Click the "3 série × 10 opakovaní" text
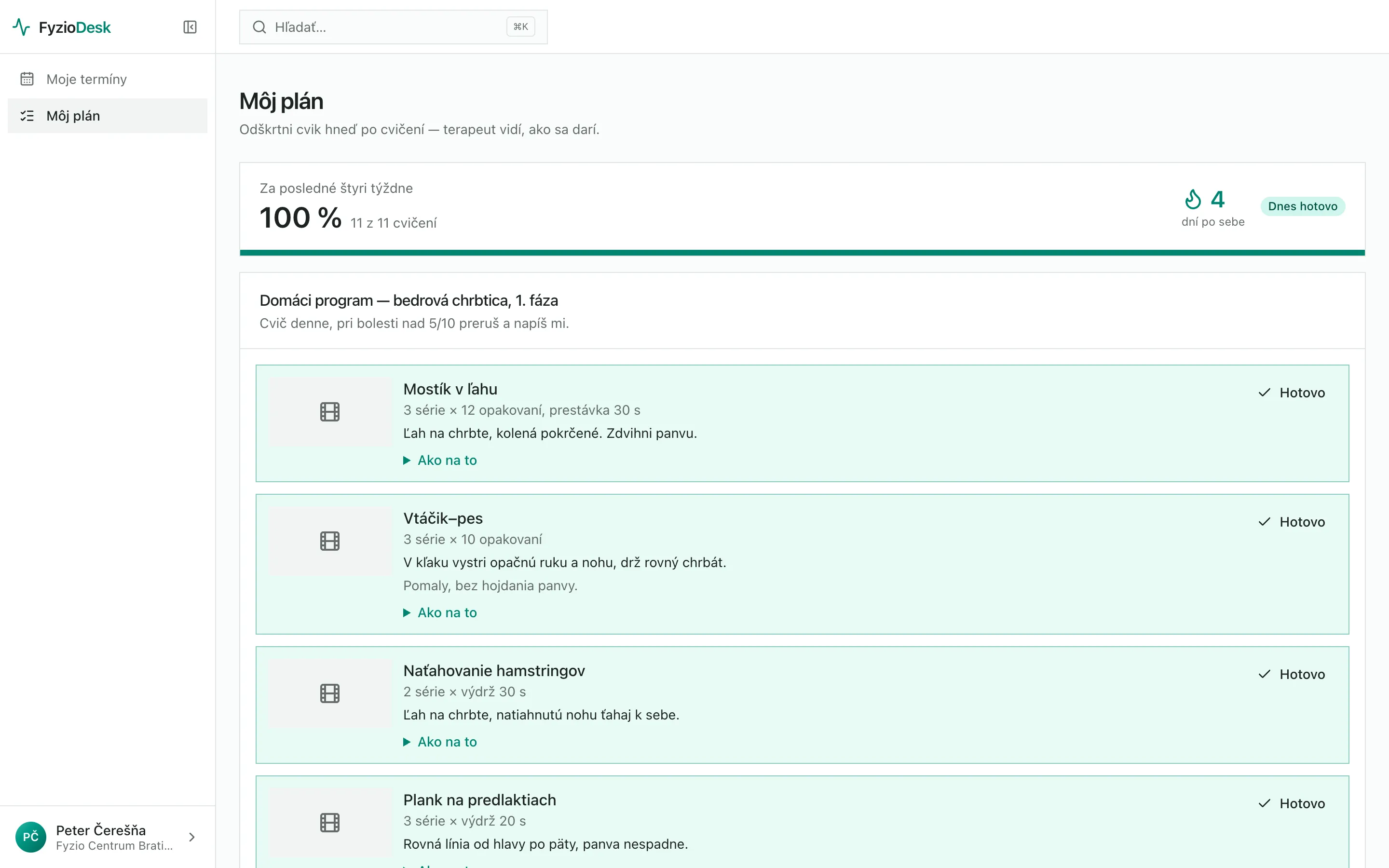Viewport: 1389px width, 868px height. [472, 539]
